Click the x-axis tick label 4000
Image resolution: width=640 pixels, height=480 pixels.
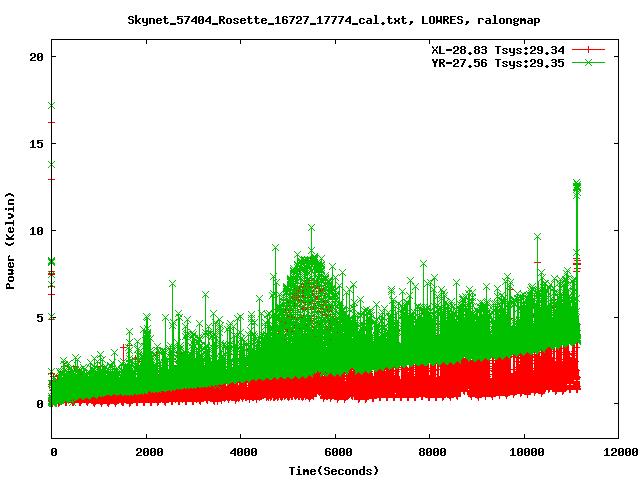(x=244, y=452)
